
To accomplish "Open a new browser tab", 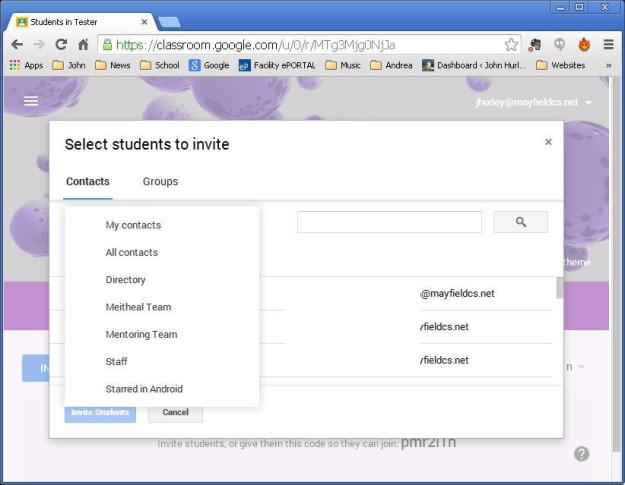I will (169, 22).
